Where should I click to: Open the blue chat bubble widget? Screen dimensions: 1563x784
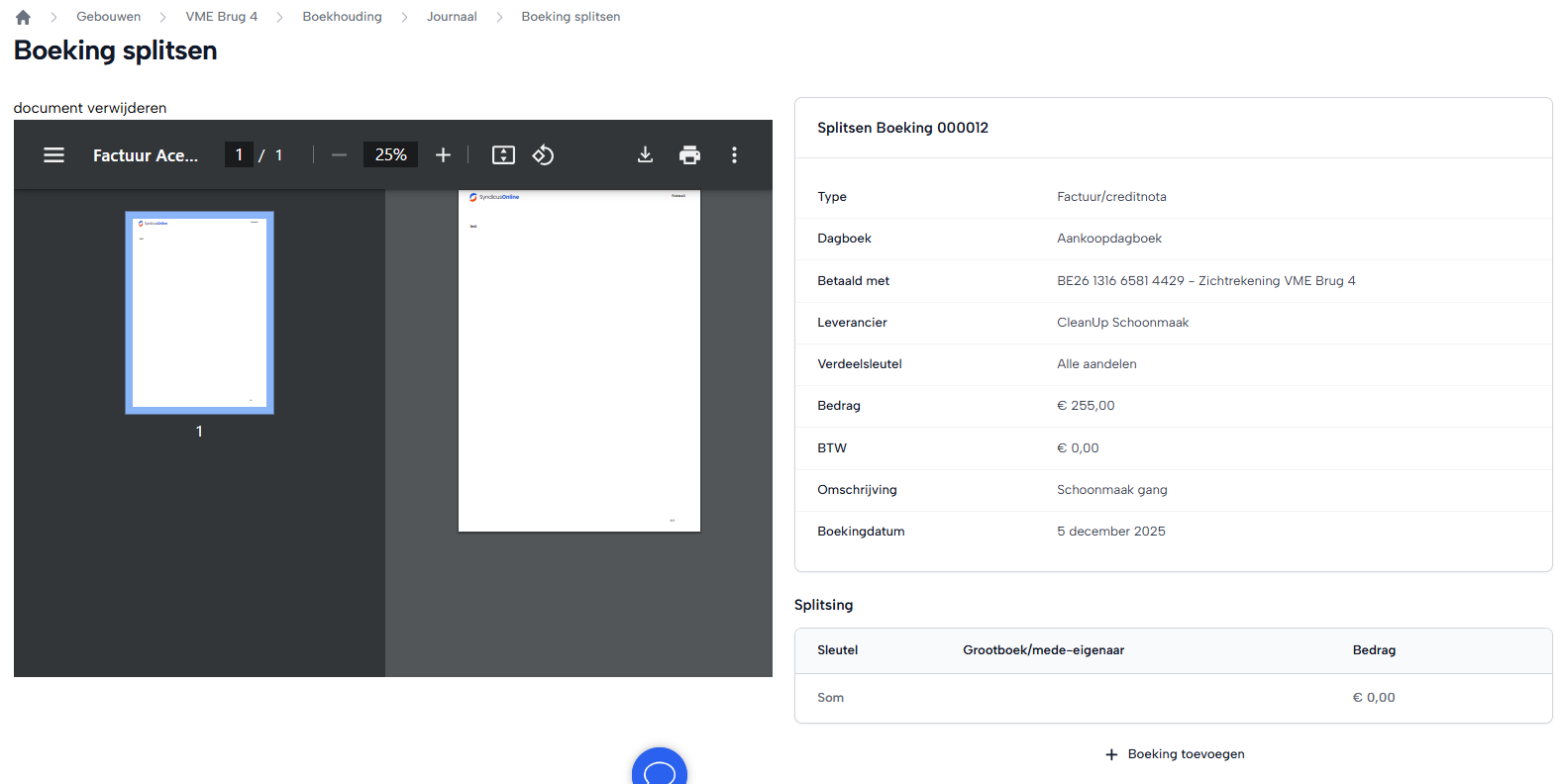pos(659,770)
